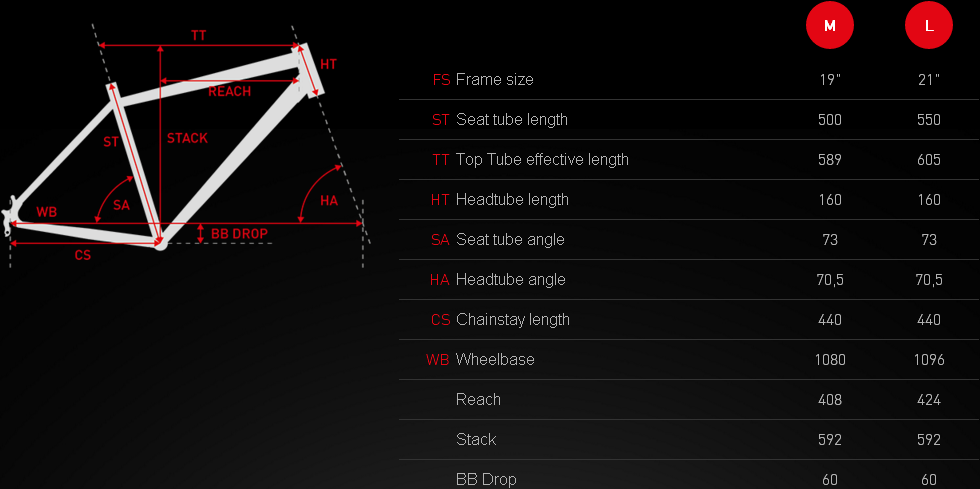
Task: Click the SA angle label on diagram
Action: point(121,204)
